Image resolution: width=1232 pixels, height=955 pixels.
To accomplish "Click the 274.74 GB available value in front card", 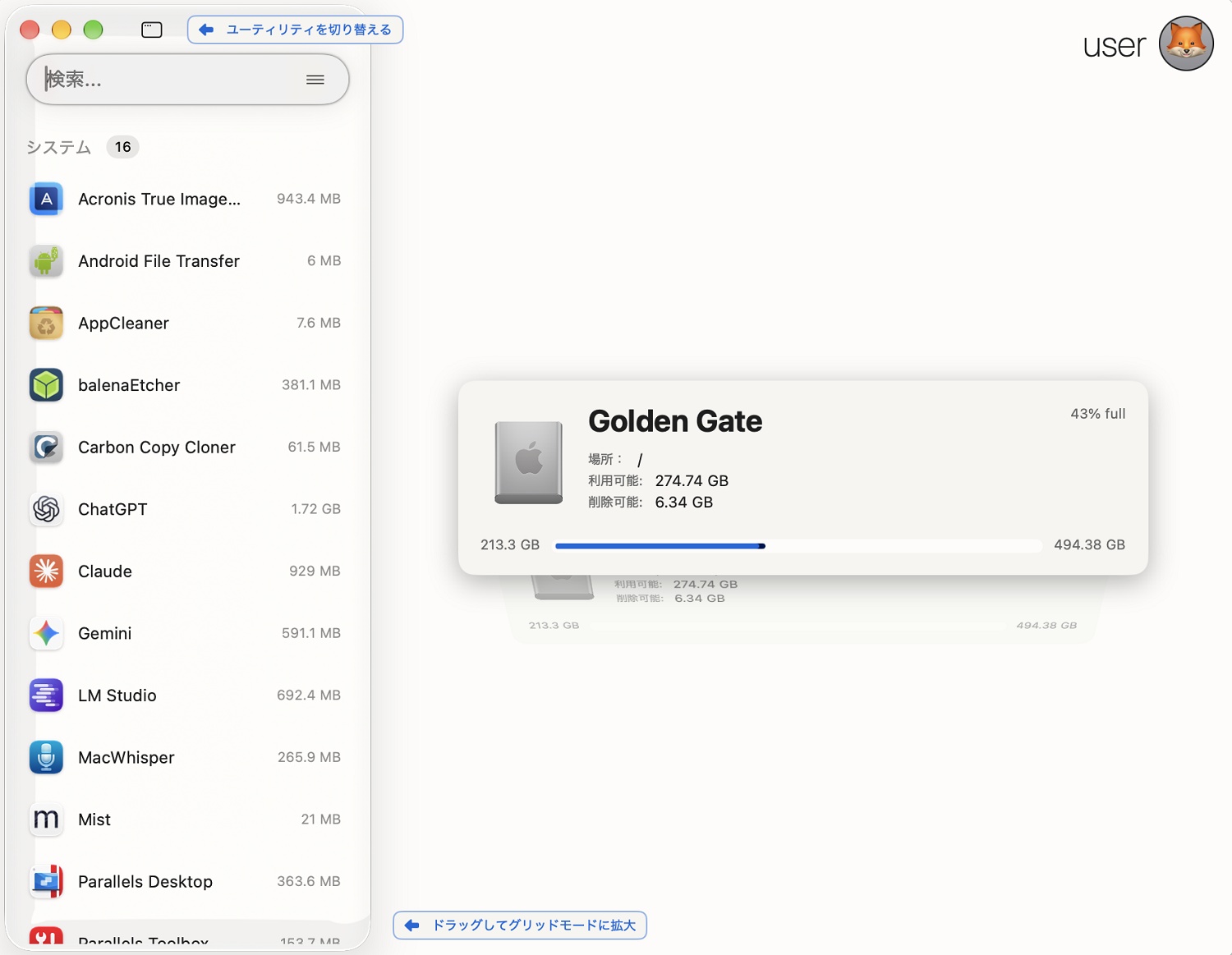I will (692, 481).
